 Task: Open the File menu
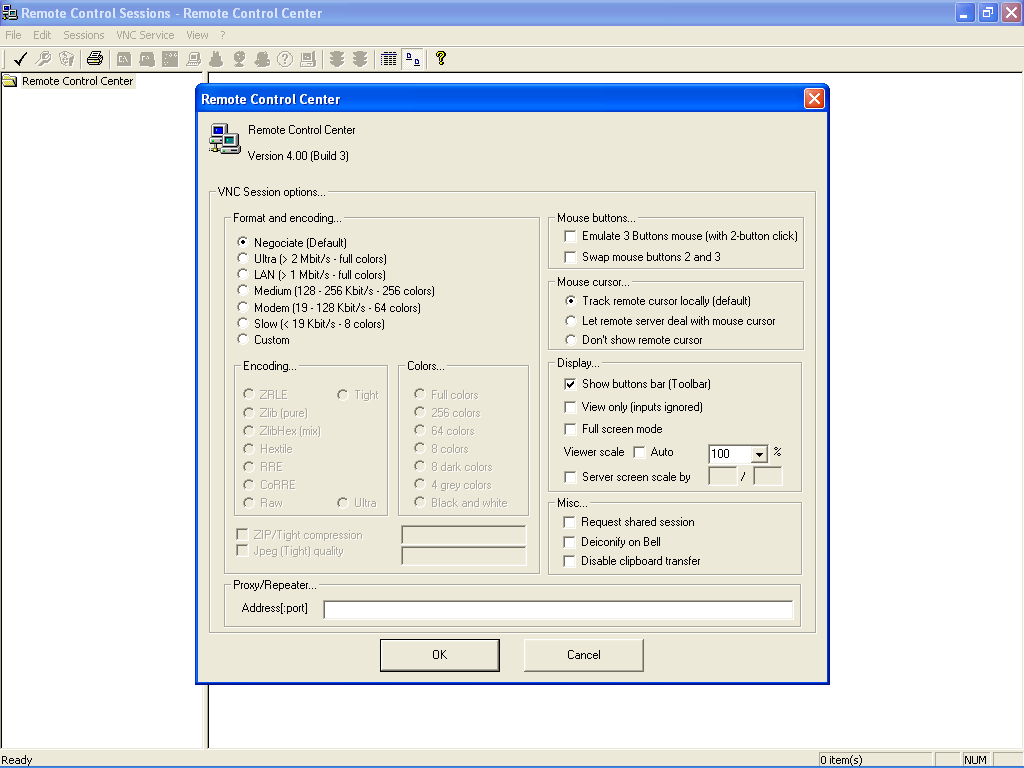13,35
